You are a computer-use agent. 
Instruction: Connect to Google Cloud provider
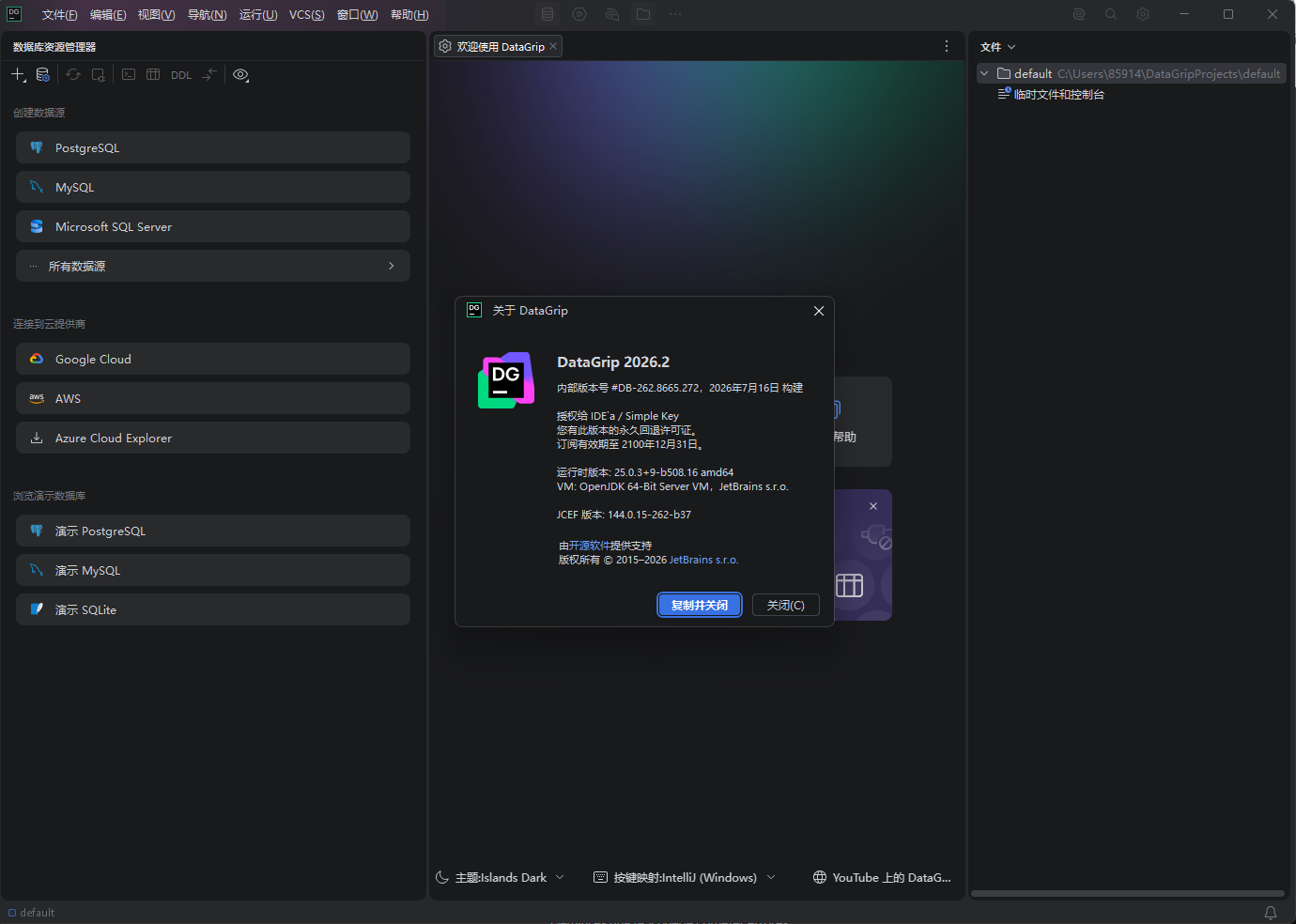tap(213, 359)
